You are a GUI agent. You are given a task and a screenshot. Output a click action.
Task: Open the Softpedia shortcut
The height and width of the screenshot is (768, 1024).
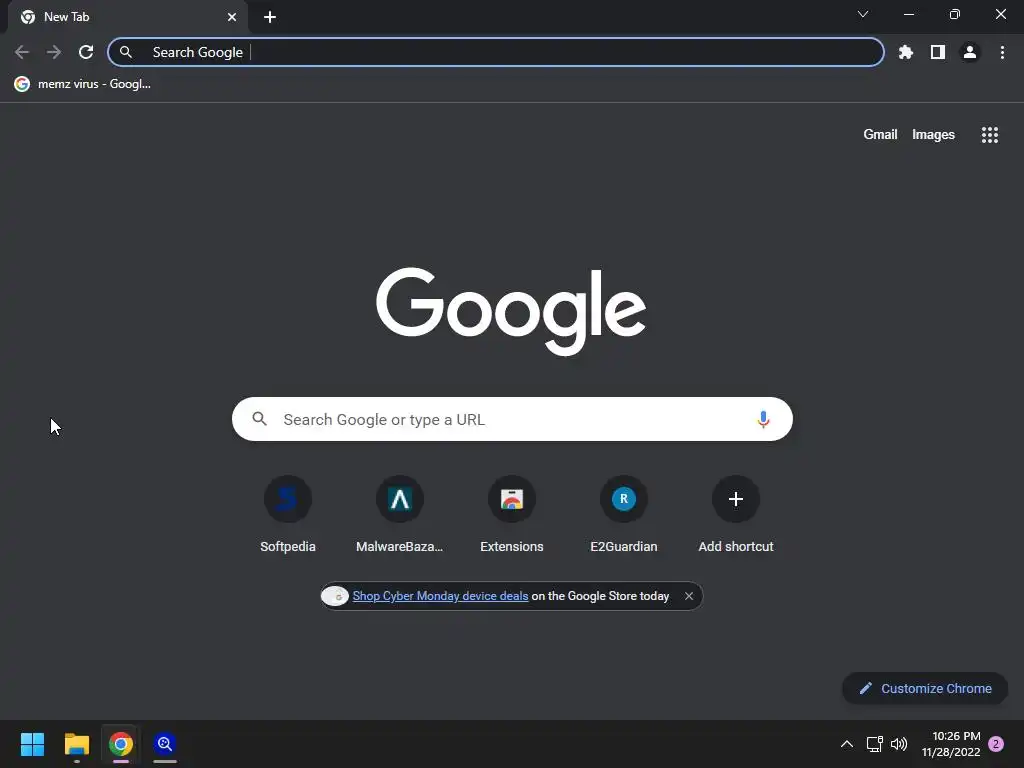287,515
